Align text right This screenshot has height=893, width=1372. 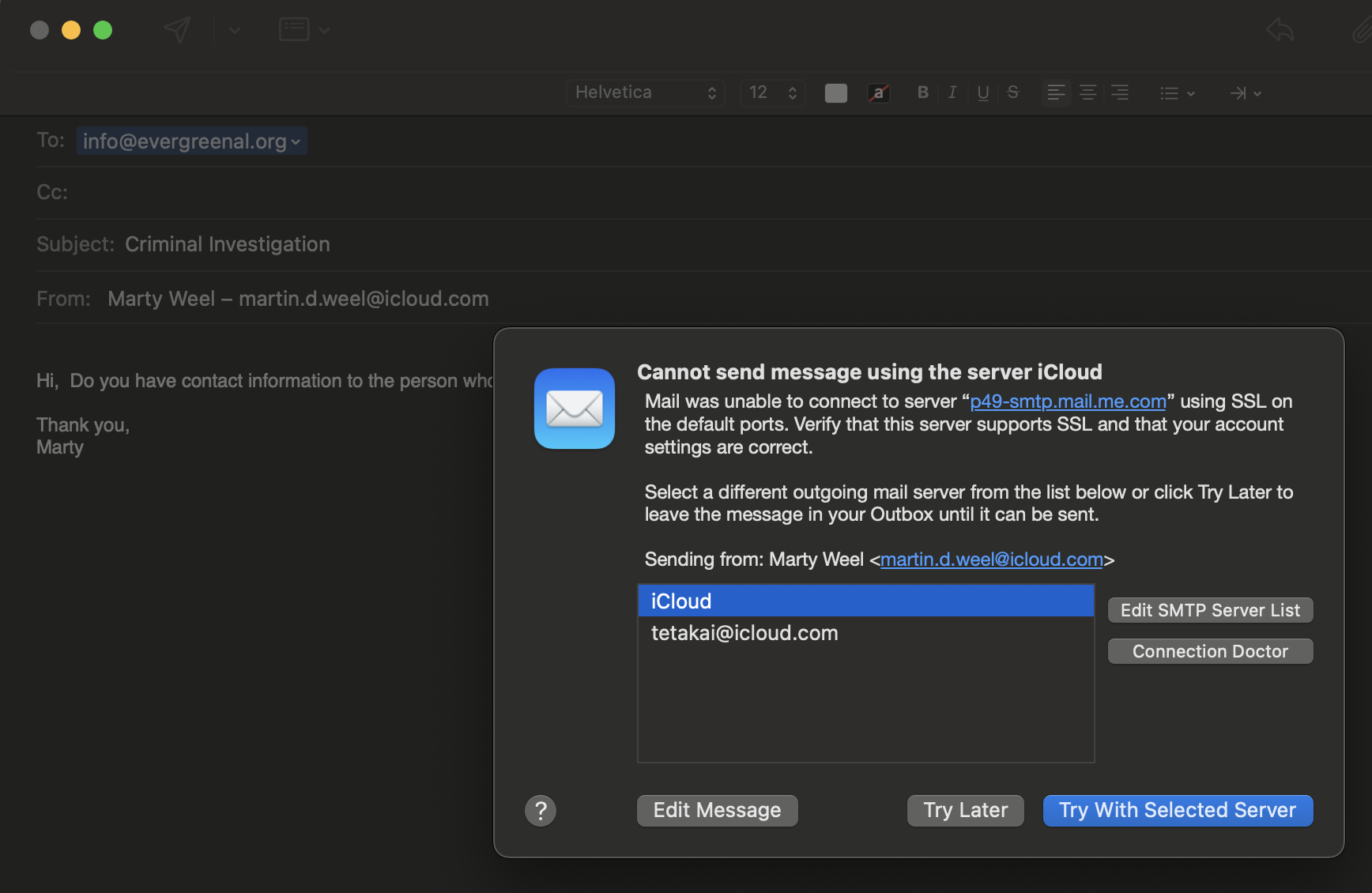click(1119, 92)
